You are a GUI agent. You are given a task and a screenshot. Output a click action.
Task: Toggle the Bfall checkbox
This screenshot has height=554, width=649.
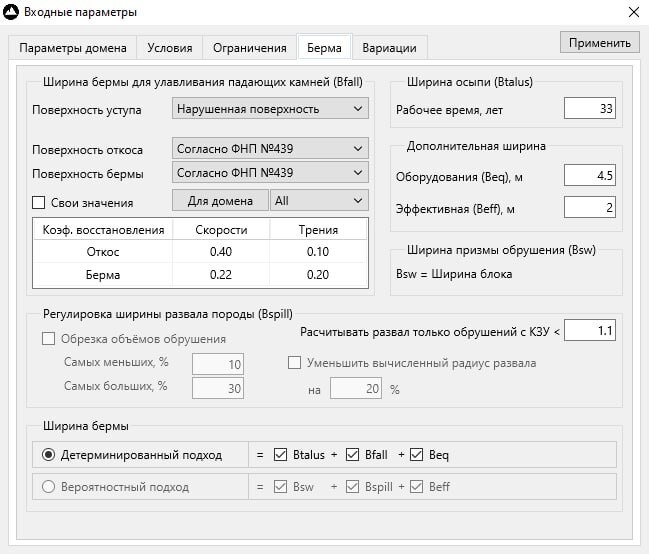click(x=352, y=455)
